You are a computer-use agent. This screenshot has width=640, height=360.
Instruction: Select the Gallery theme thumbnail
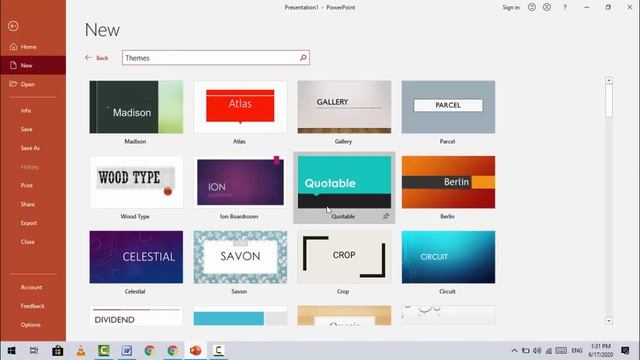[344, 107]
